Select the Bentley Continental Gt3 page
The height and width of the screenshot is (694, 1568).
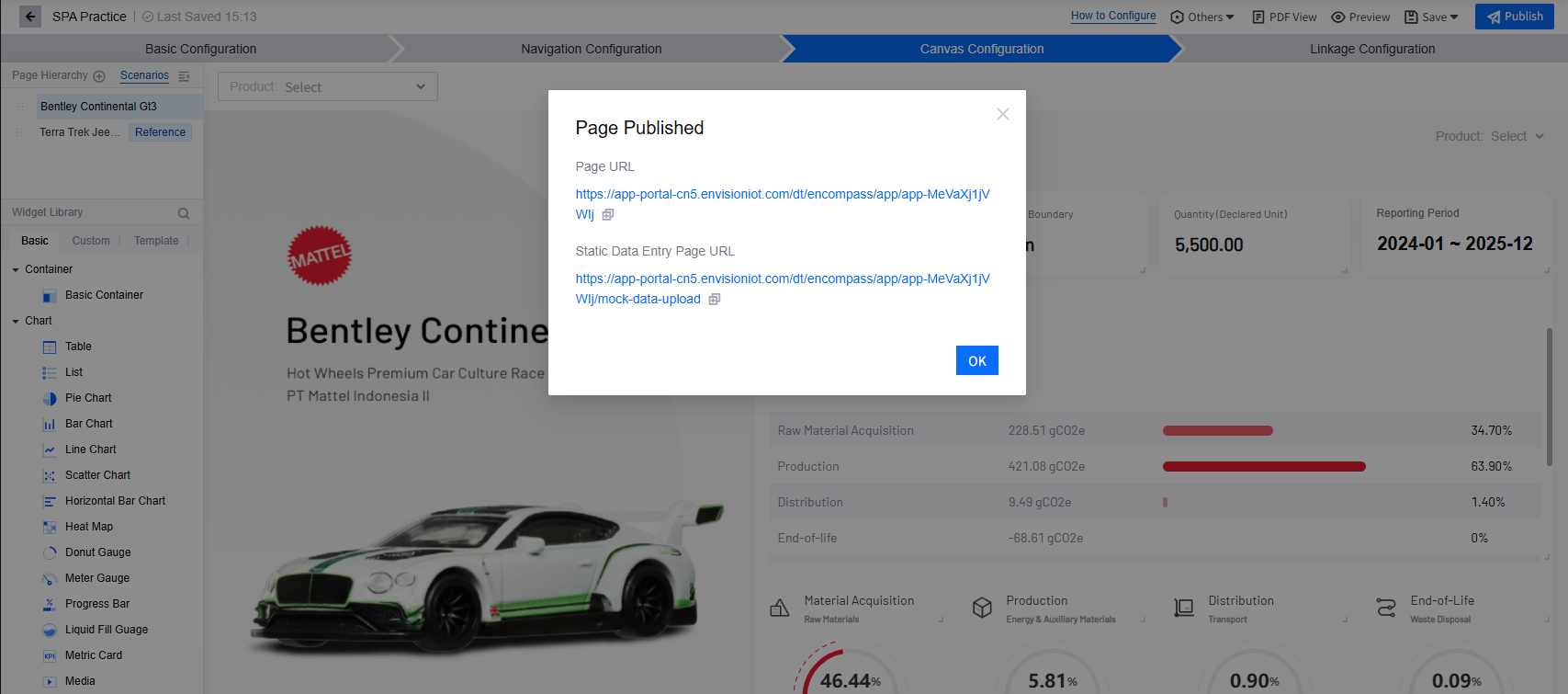[119, 107]
